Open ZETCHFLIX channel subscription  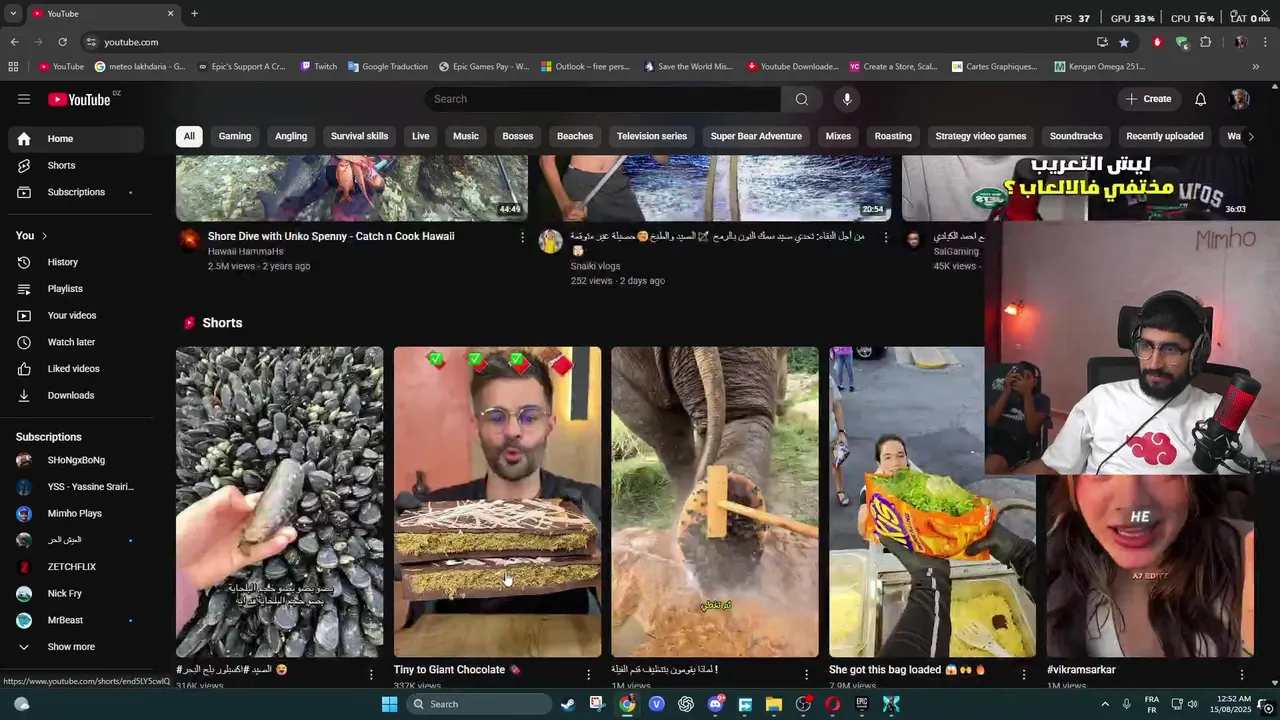point(76,567)
